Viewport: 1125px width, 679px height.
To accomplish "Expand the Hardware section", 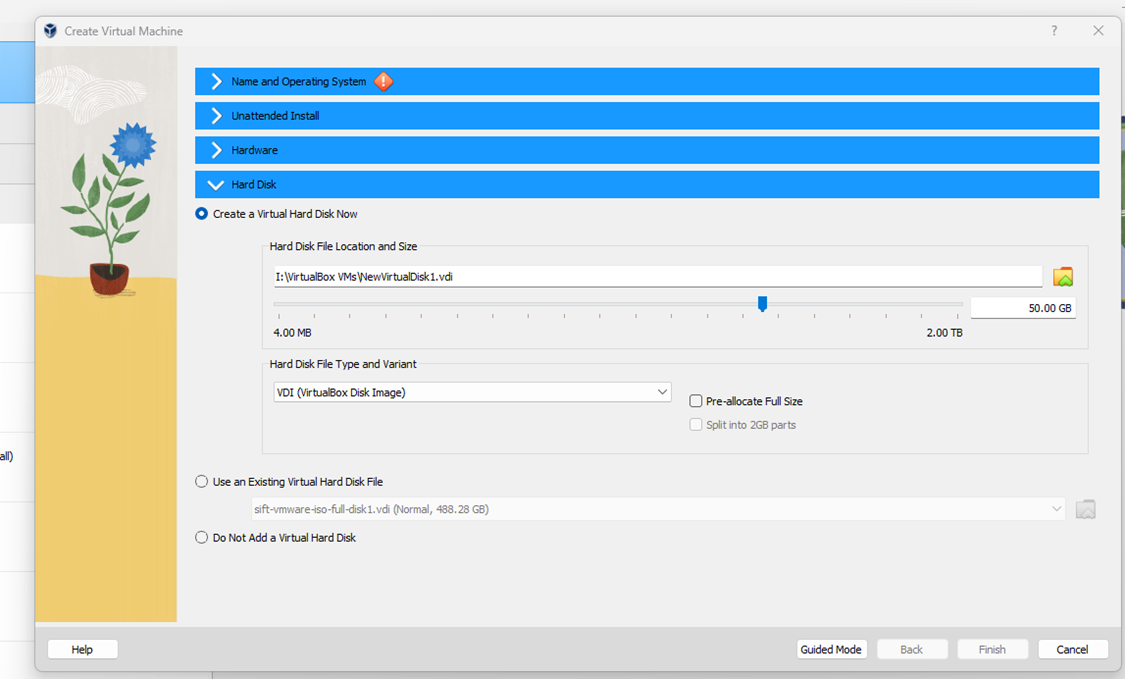I will coord(218,149).
